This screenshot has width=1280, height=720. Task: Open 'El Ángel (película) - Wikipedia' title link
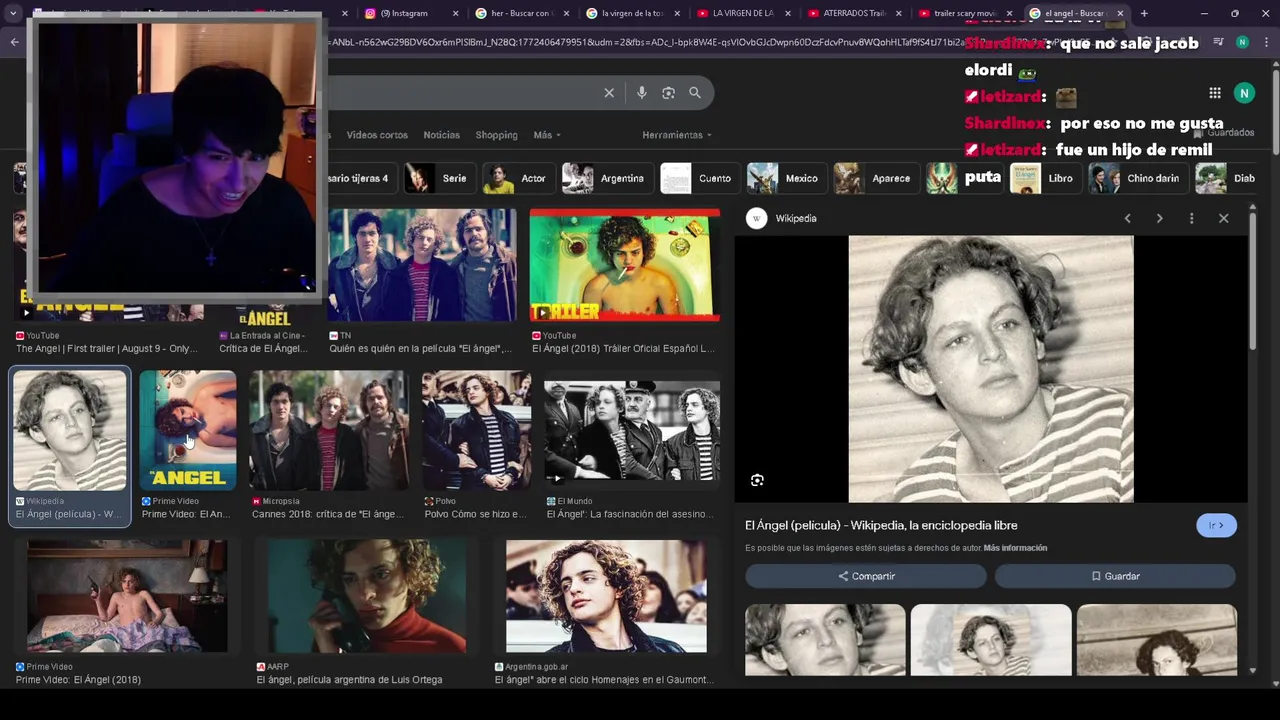[881, 525]
